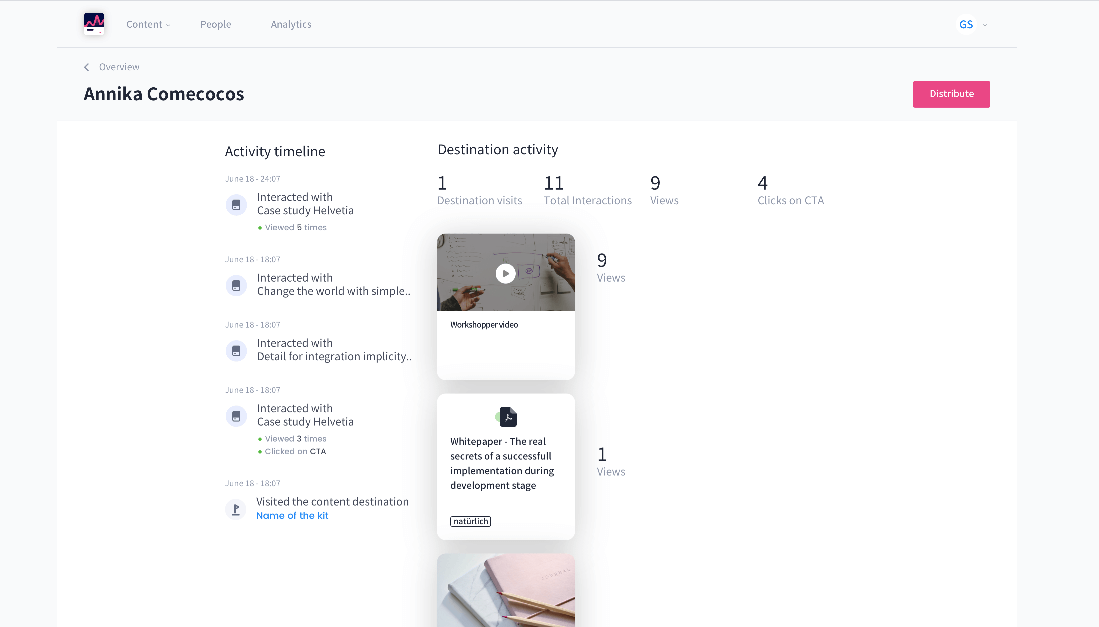Return to Overview via the breadcrumb link
This screenshot has height=627, width=1099.
pos(119,67)
